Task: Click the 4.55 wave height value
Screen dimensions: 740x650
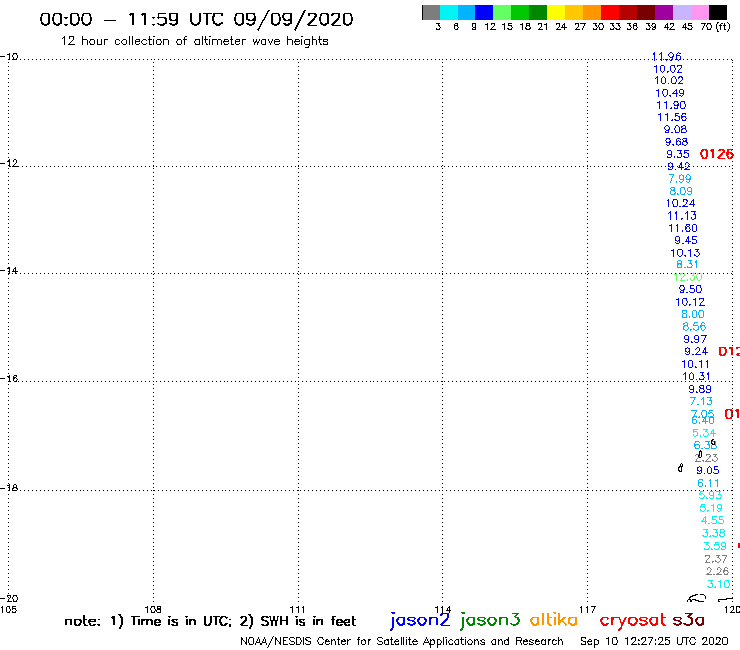Action: (712, 521)
